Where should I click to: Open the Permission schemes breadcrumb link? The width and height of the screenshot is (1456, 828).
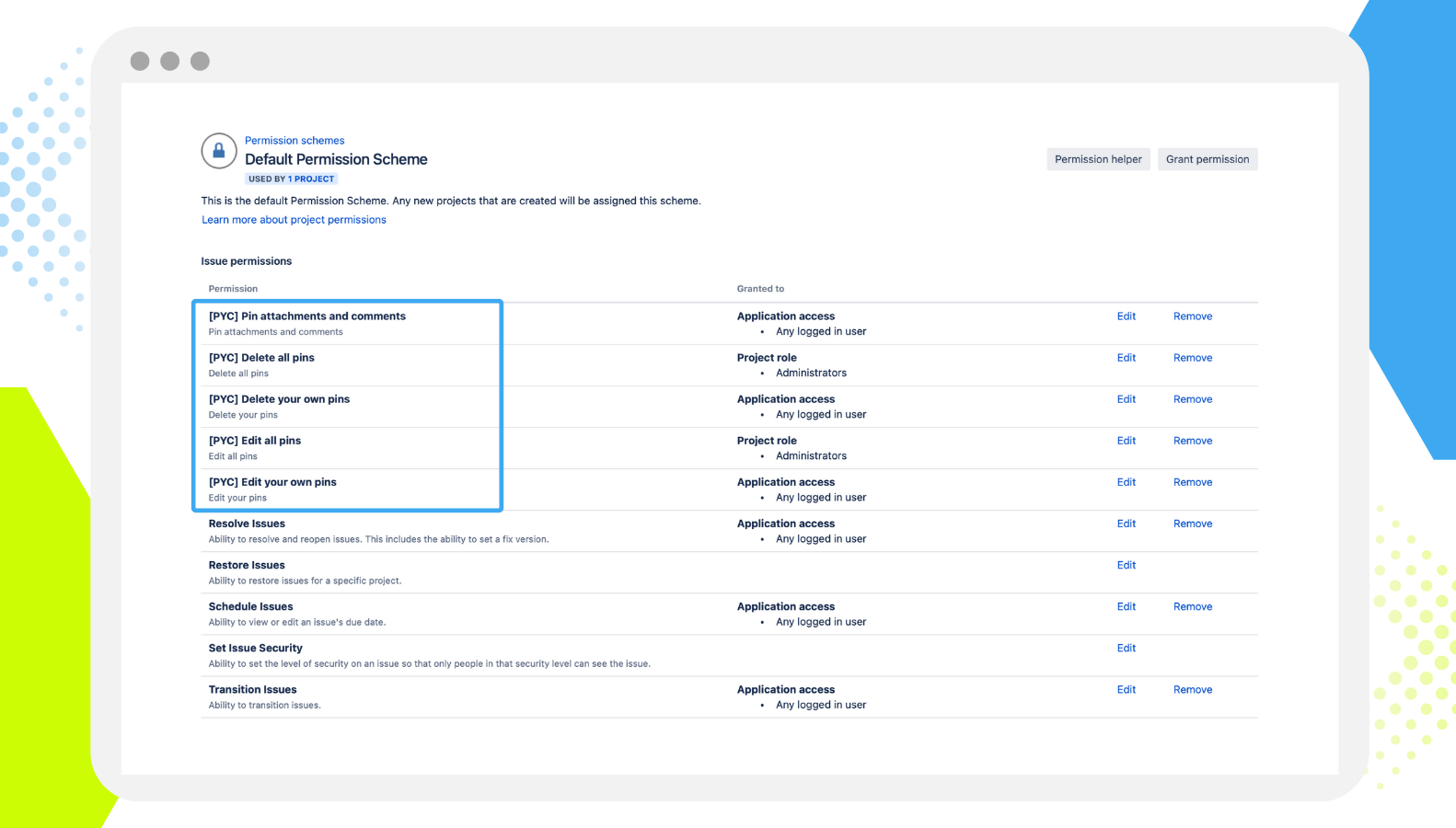pos(295,141)
